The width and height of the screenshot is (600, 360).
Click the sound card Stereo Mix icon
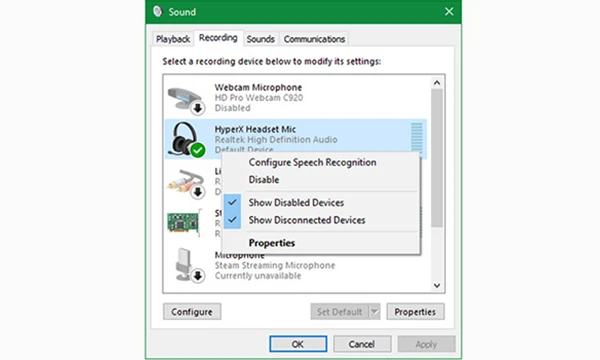pyautogui.click(x=184, y=223)
